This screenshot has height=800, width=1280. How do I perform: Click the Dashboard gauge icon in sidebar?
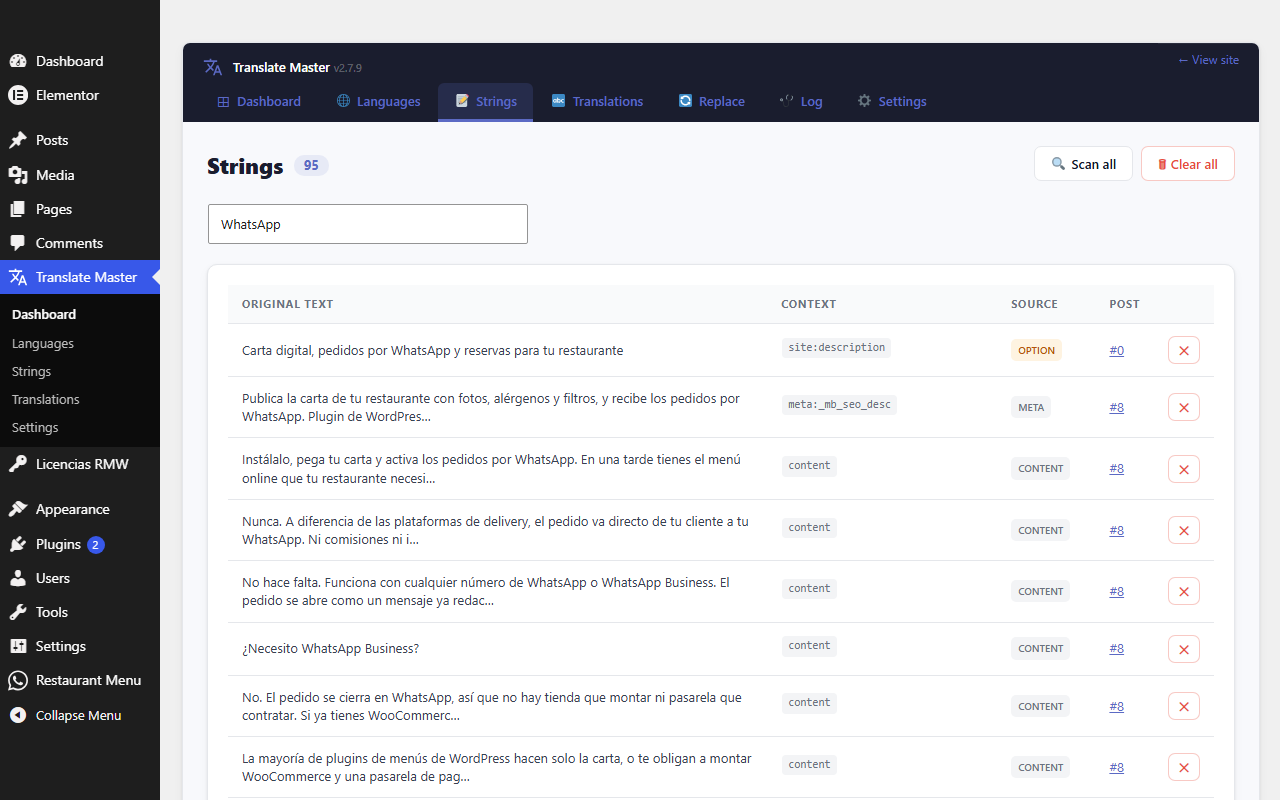18,61
